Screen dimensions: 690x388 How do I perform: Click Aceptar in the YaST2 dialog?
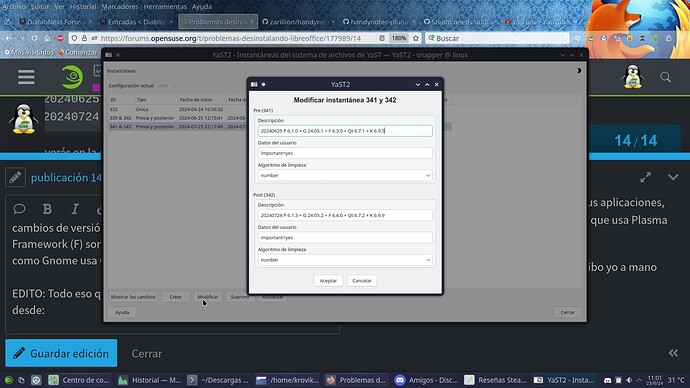click(328, 281)
